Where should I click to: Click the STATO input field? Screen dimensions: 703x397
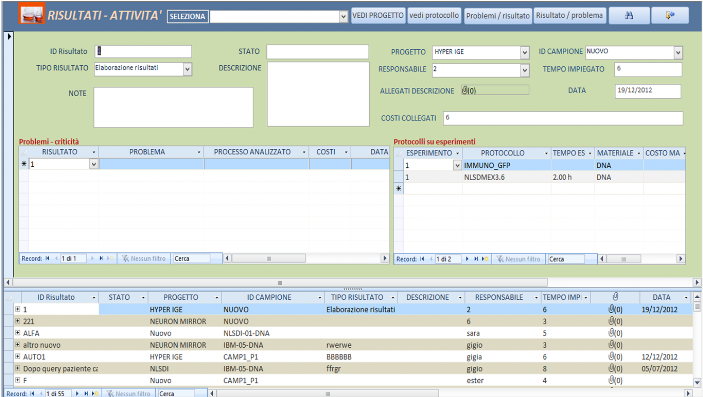[317, 52]
